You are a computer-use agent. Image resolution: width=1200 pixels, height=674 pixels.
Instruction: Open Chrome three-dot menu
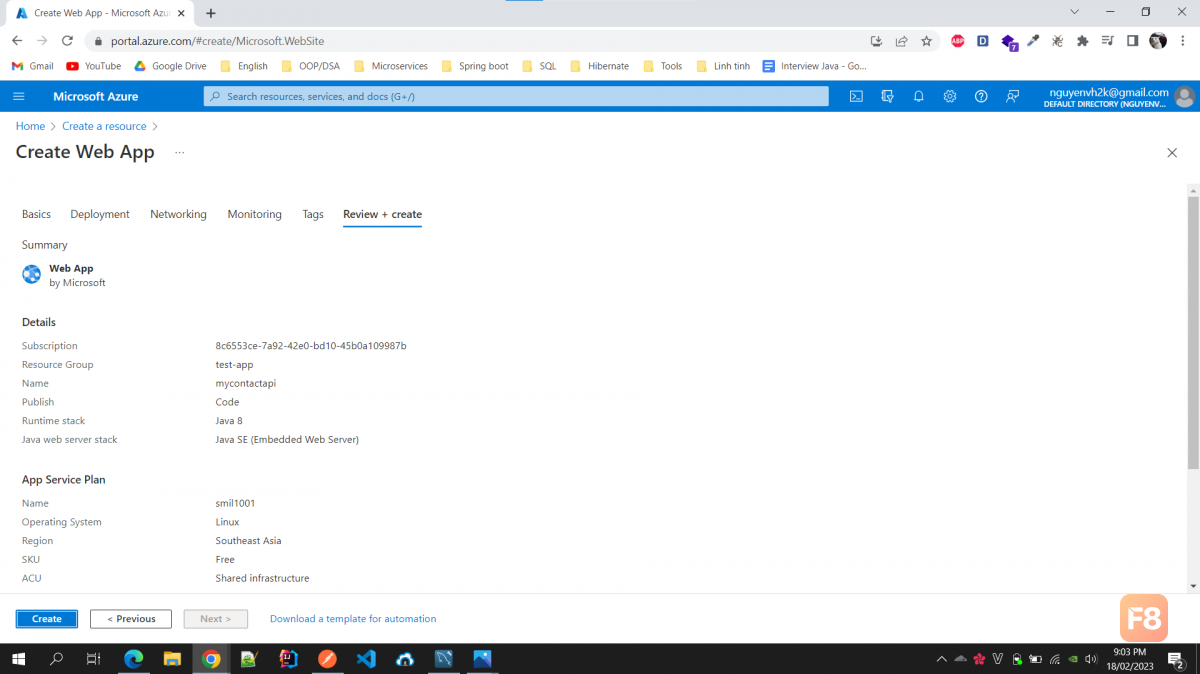click(1184, 41)
